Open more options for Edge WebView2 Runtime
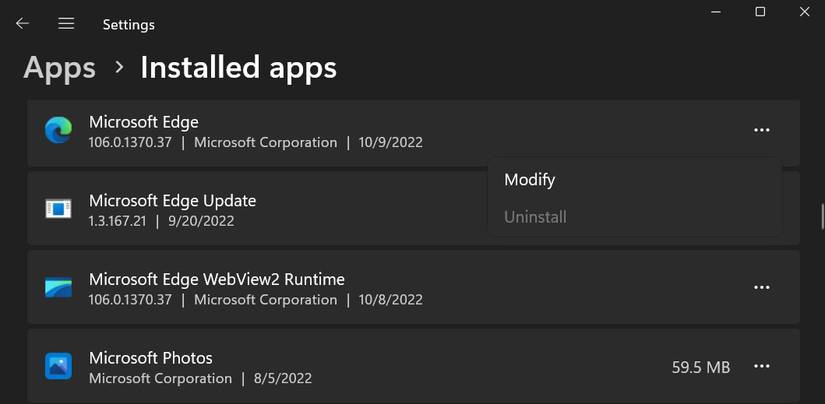This screenshot has height=404, width=825. [762, 288]
